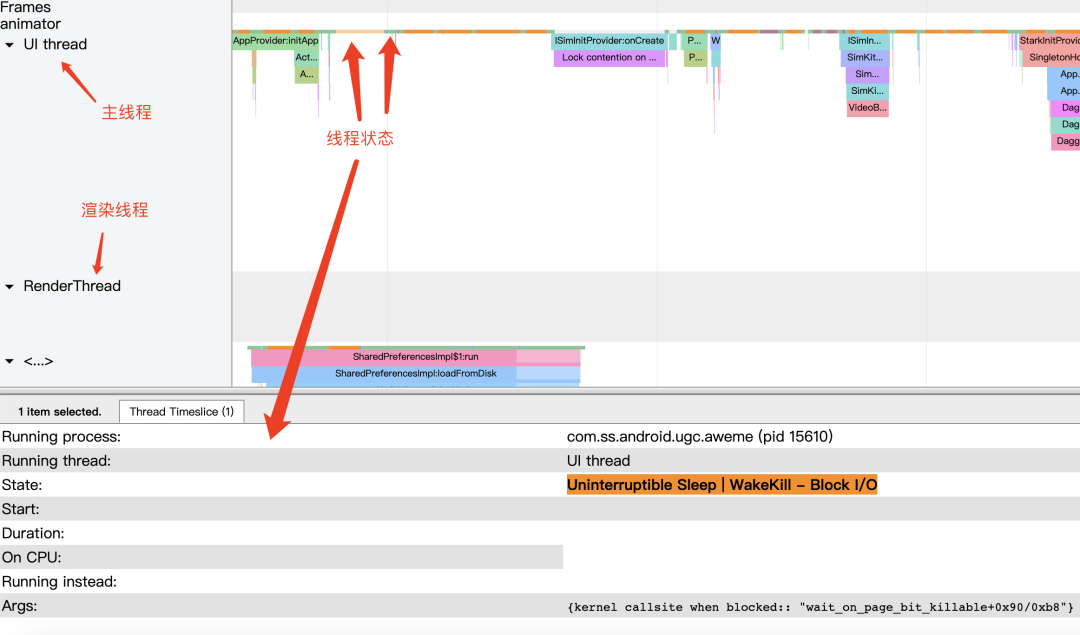The height and width of the screenshot is (635, 1080).
Task: Click the Lock contention on slice
Action: [609, 58]
